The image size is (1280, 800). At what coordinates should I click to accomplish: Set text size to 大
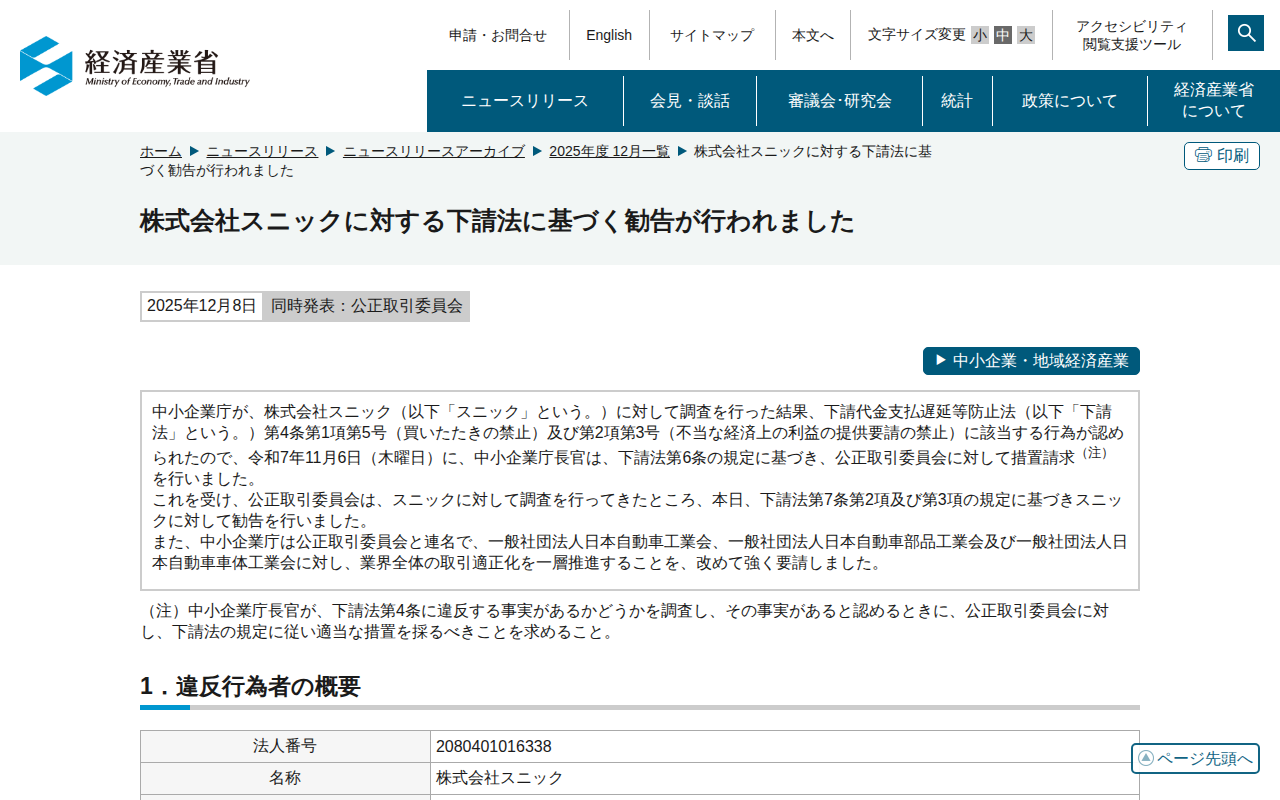click(x=1026, y=35)
